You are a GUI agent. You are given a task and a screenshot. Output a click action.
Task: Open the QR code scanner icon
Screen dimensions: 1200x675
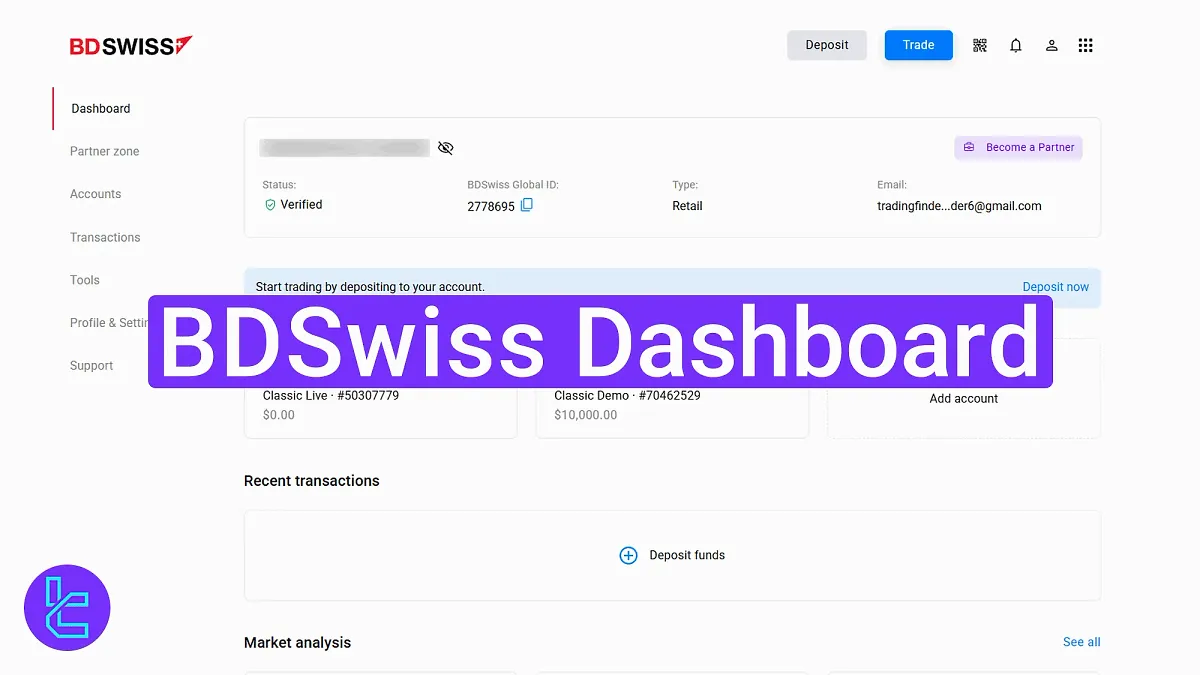980,45
